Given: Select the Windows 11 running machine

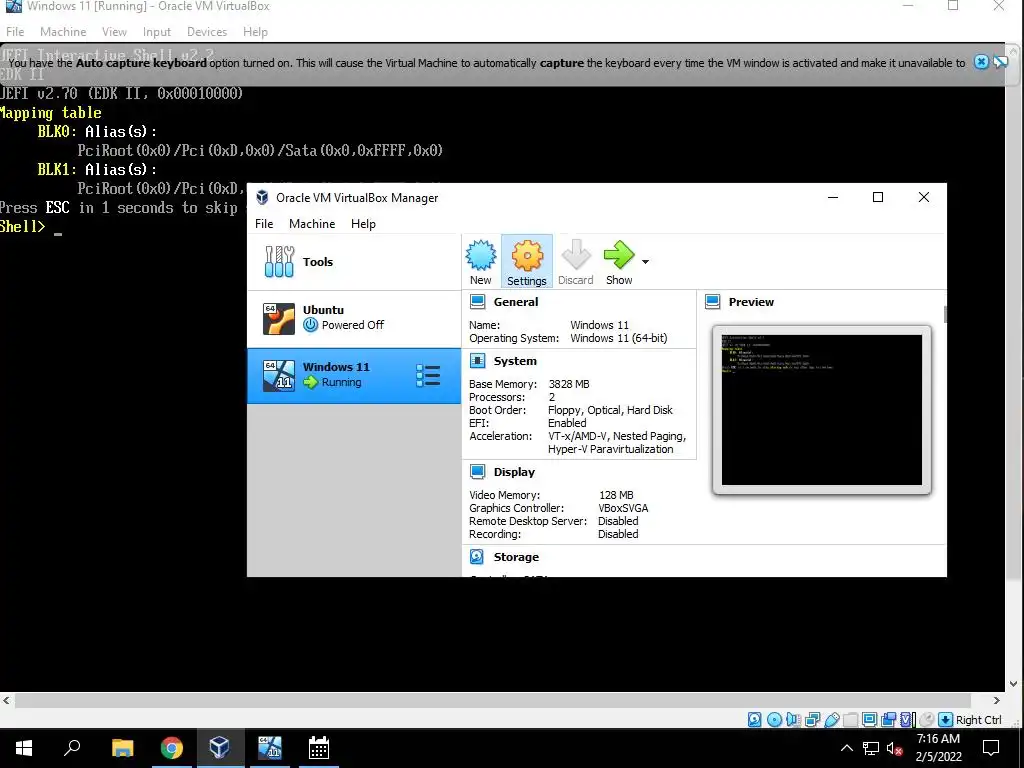Looking at the screenshot, I should (x=354, y=375).
